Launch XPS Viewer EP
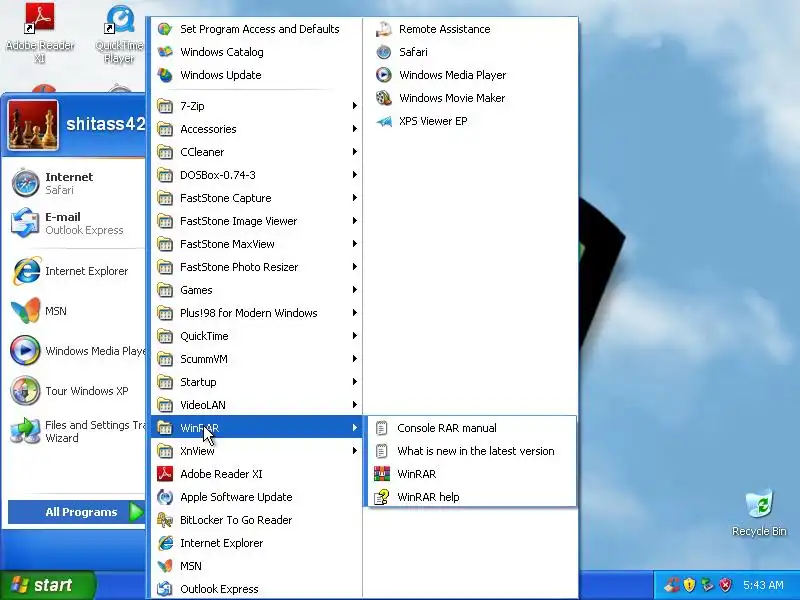The image size is (800, 600). (x=470, y=121)
